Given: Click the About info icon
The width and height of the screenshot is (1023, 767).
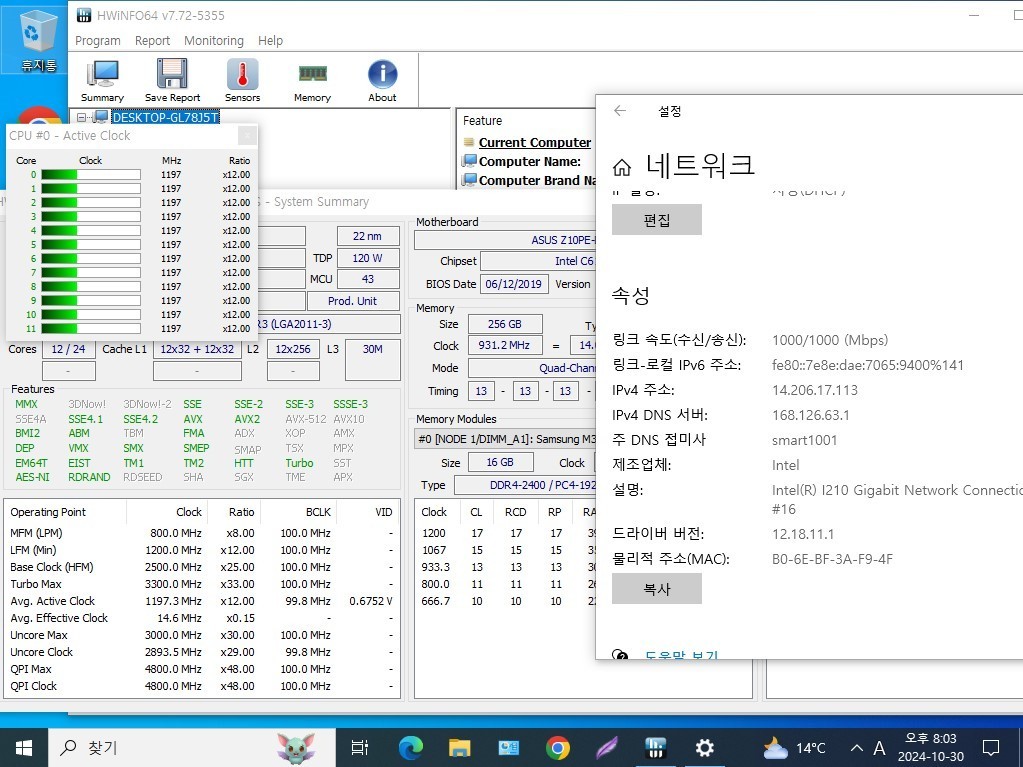Looking at the screenshot, I should click(x=382, y=80).
